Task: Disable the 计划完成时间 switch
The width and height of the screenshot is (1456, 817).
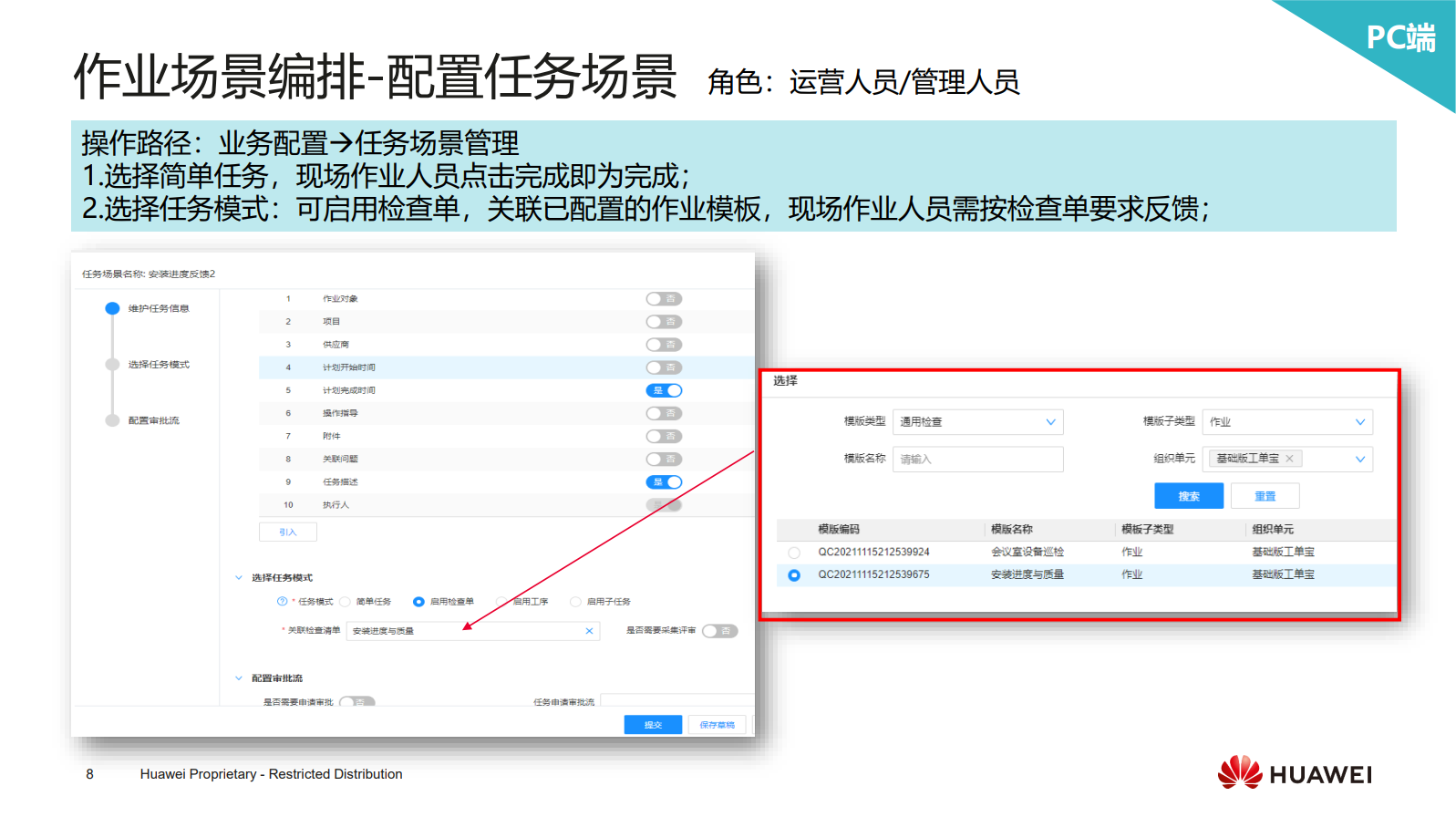Action: [664, 390]
